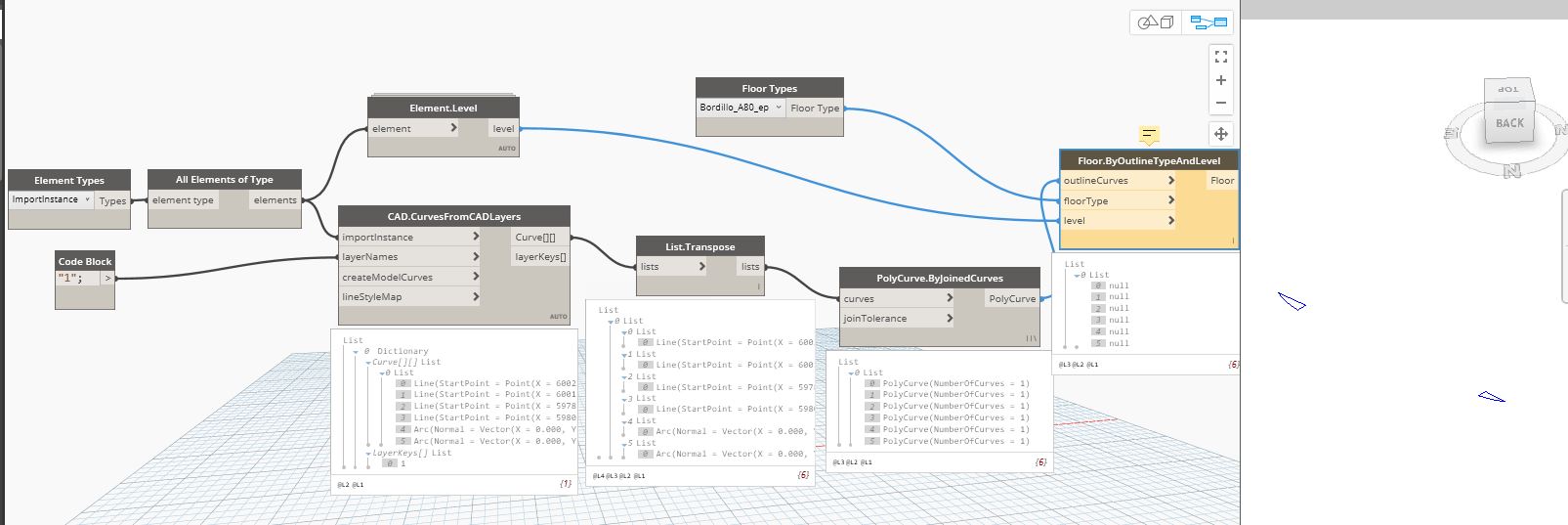Select the Element.Level node title
The height and width of the screenshot is (525, 1568).
444,108
